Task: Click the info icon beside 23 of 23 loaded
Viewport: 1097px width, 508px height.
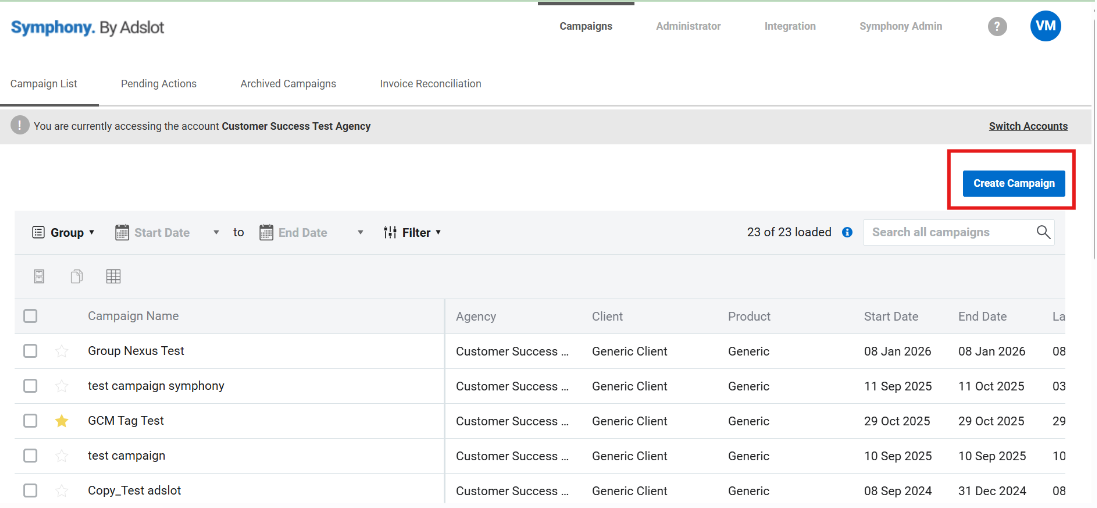Action: [x=847, y=232]
